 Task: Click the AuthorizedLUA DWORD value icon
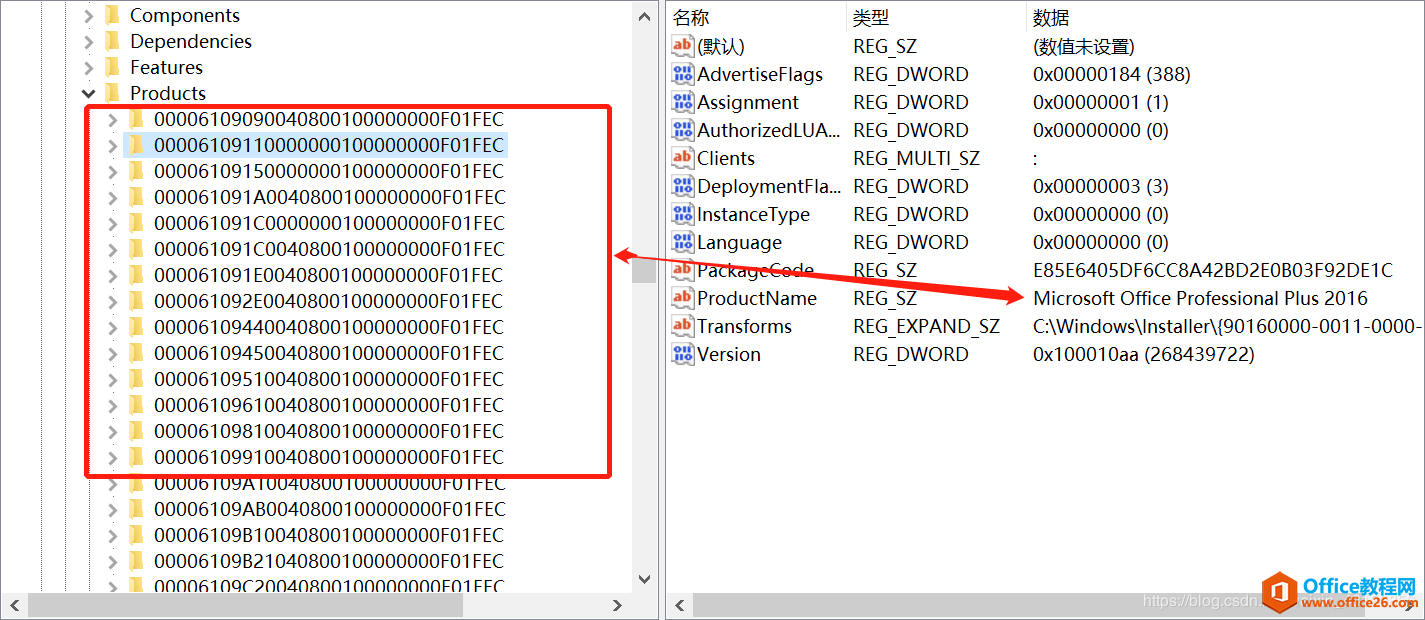click(x=683, y=130)
